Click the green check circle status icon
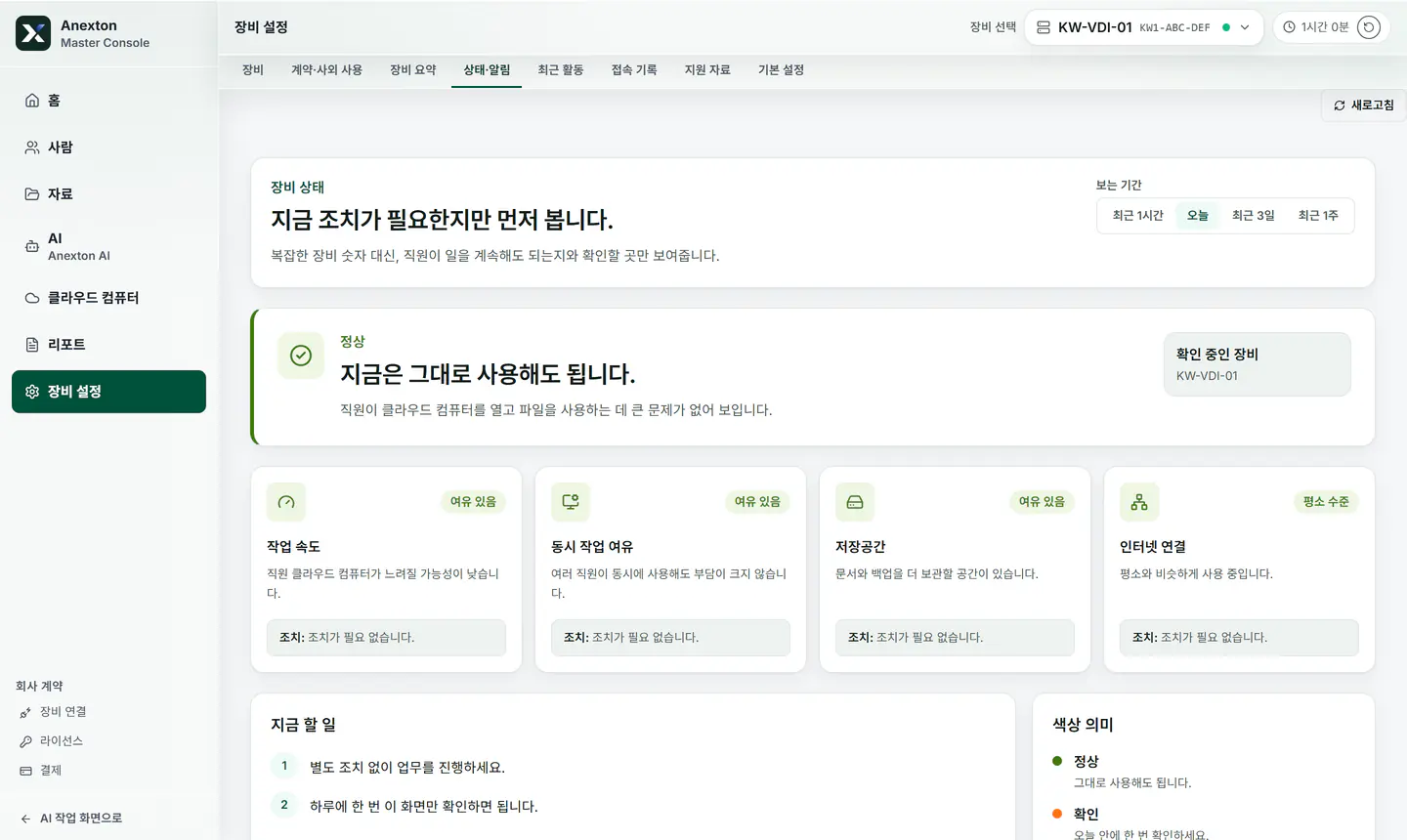1407x840 pixels. coord(301,356)
